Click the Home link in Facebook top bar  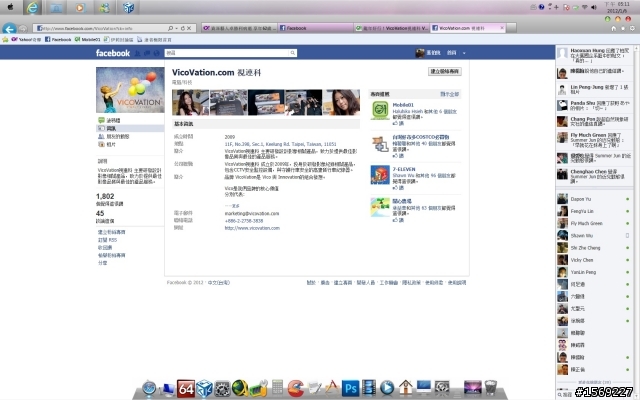(451, 53)
